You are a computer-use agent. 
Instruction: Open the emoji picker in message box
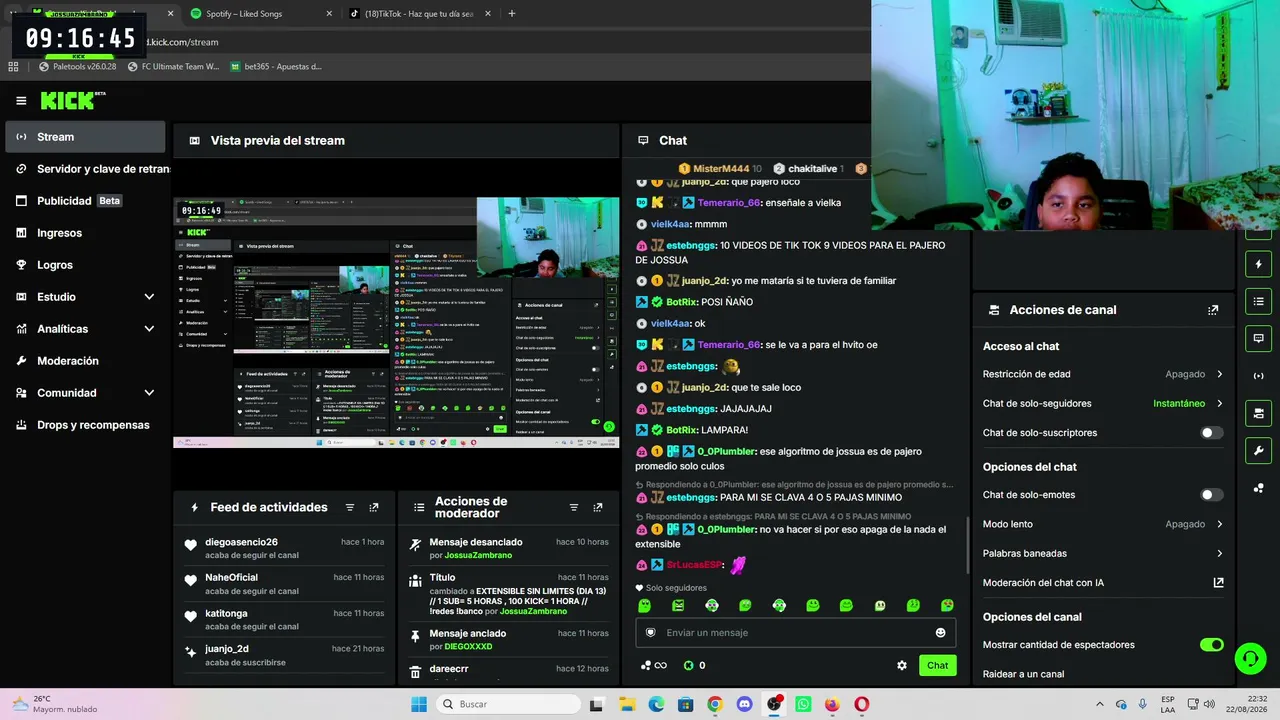click(940, 632)
